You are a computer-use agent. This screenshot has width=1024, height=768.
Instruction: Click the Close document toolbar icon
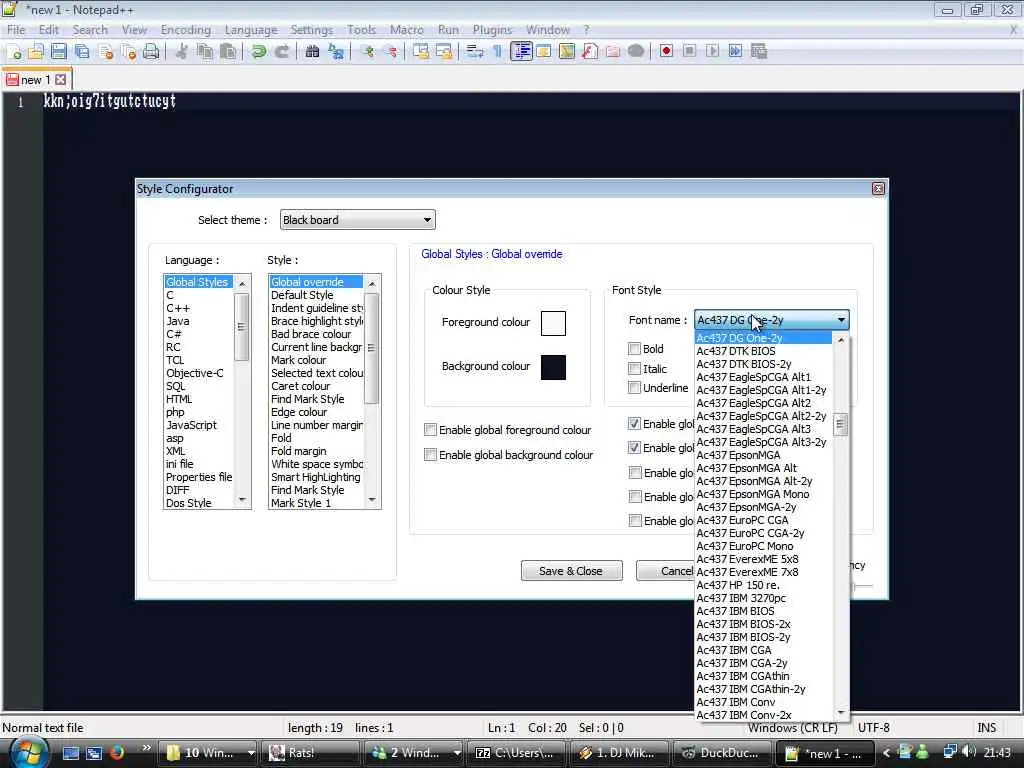(106, 52)
